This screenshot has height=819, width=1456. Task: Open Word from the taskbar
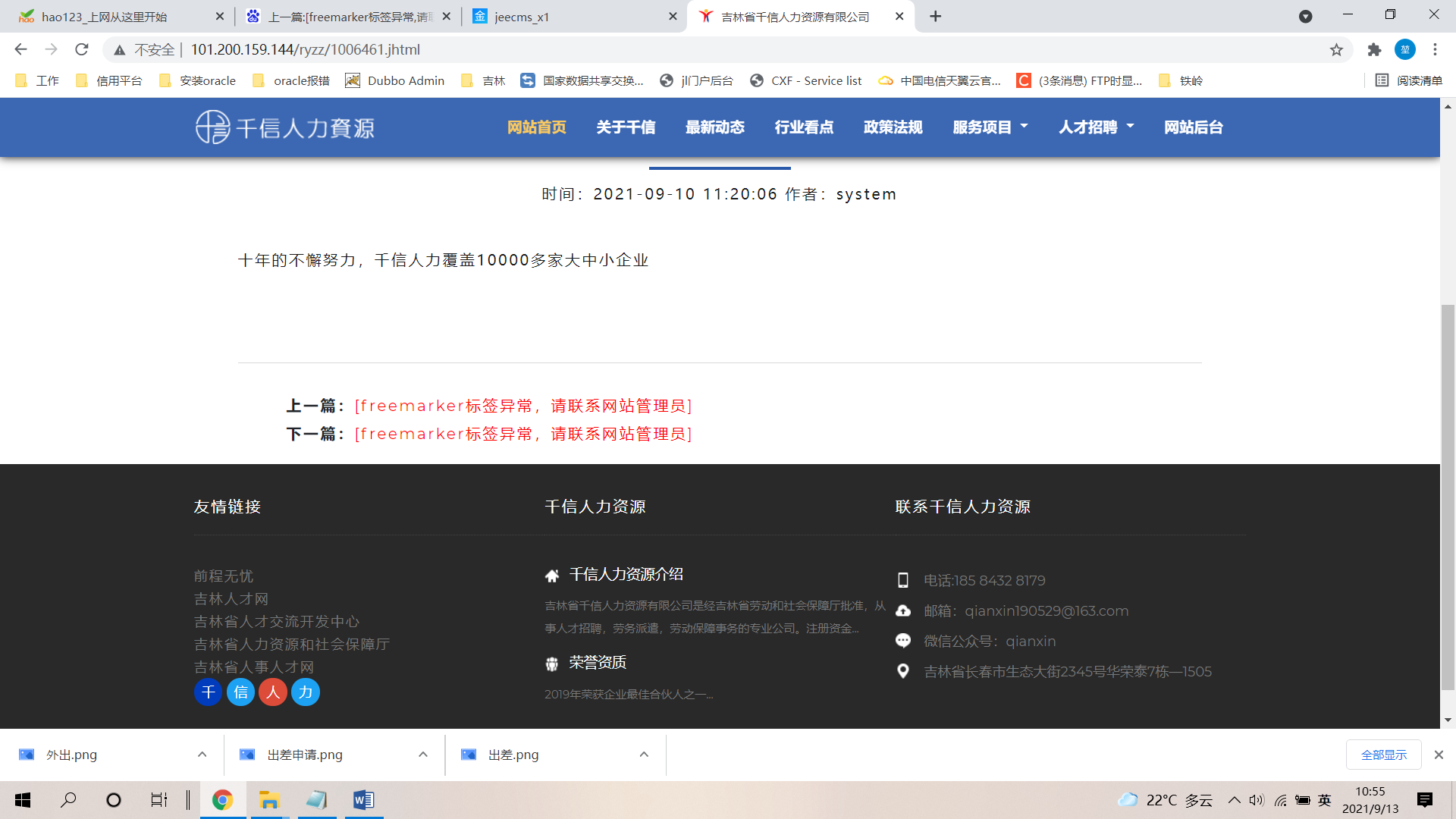click(363, 800)
